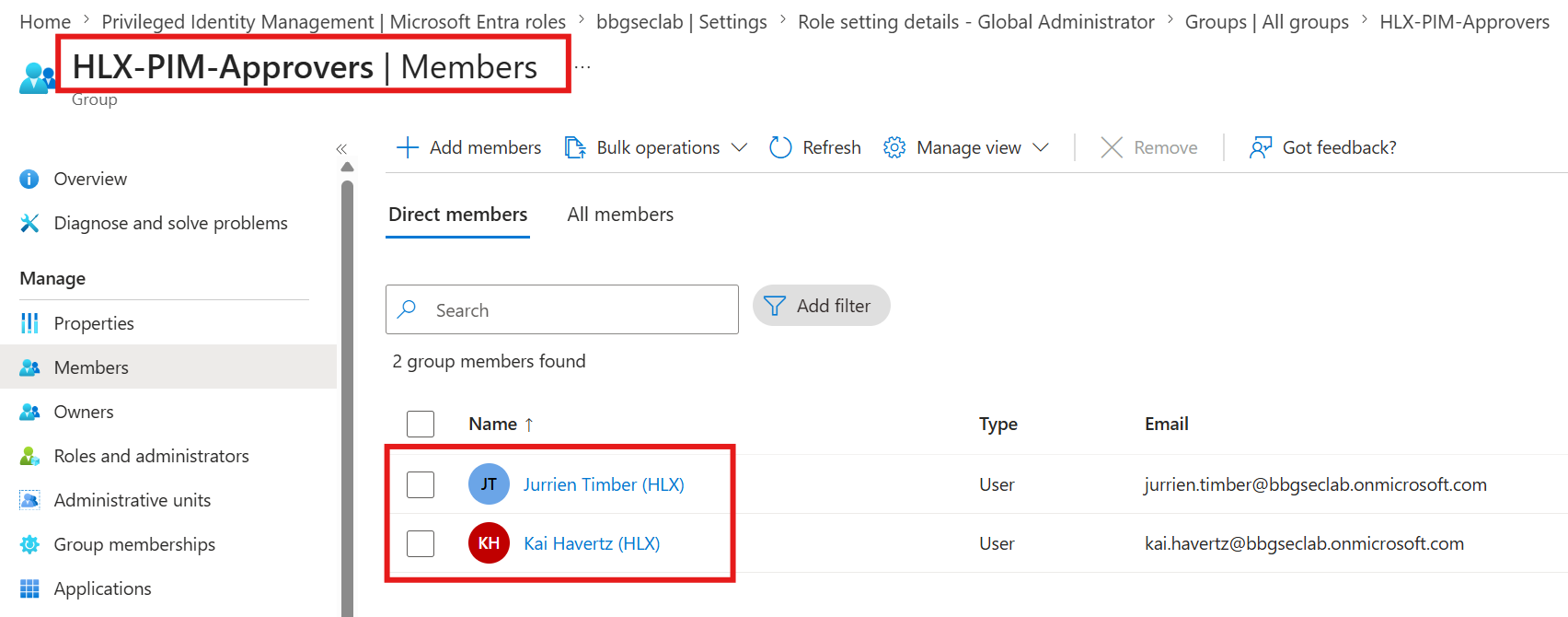Screen dimensions: 1568x617
Task: Click the Overview info icon
Action: click(x=29, y=179)
